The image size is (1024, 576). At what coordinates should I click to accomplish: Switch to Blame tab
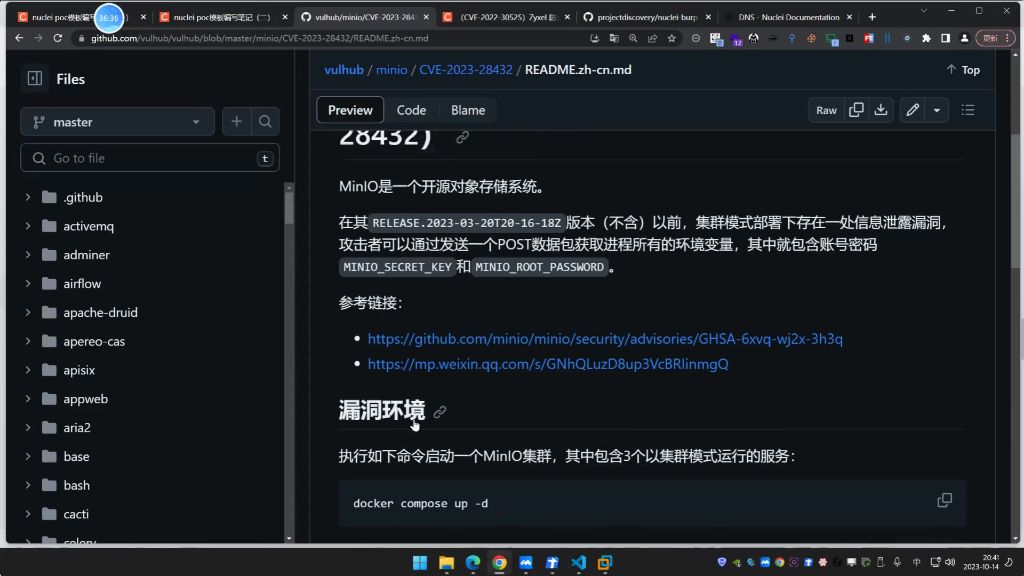[x=468, y=110]
